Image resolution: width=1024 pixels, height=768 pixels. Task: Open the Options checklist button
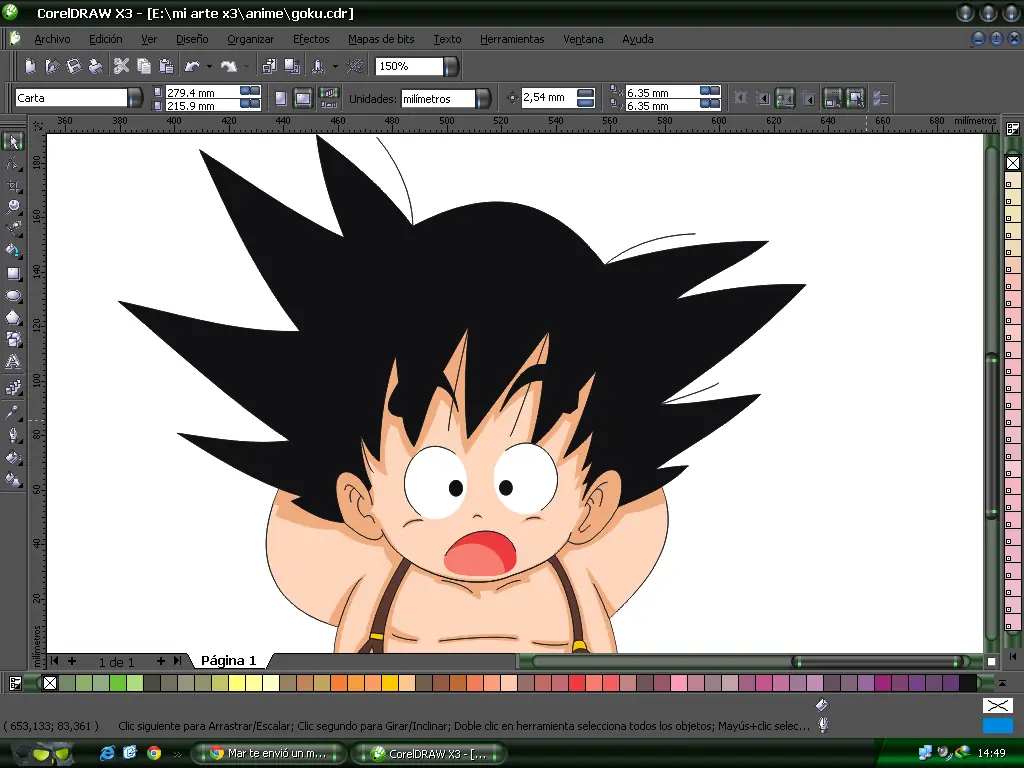click(880, 99)
